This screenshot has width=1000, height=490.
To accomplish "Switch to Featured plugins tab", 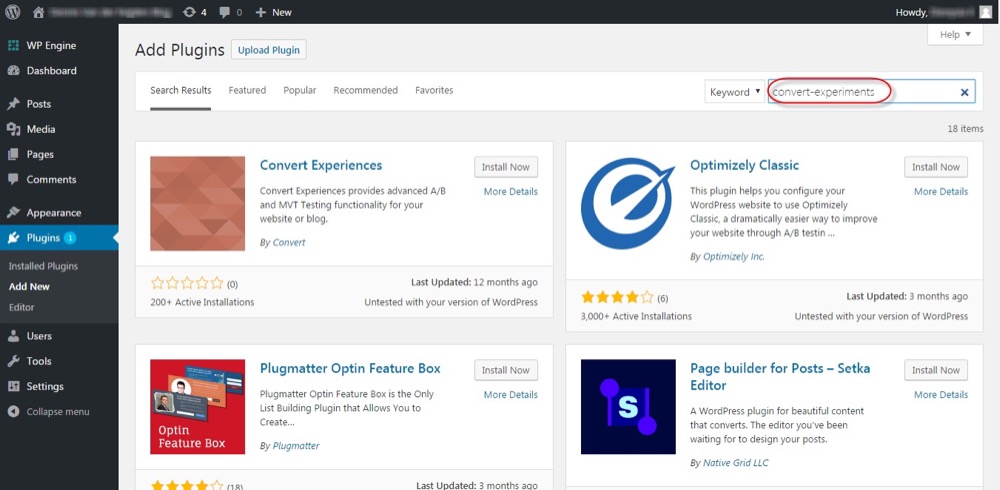I will [x=247, y=91].
